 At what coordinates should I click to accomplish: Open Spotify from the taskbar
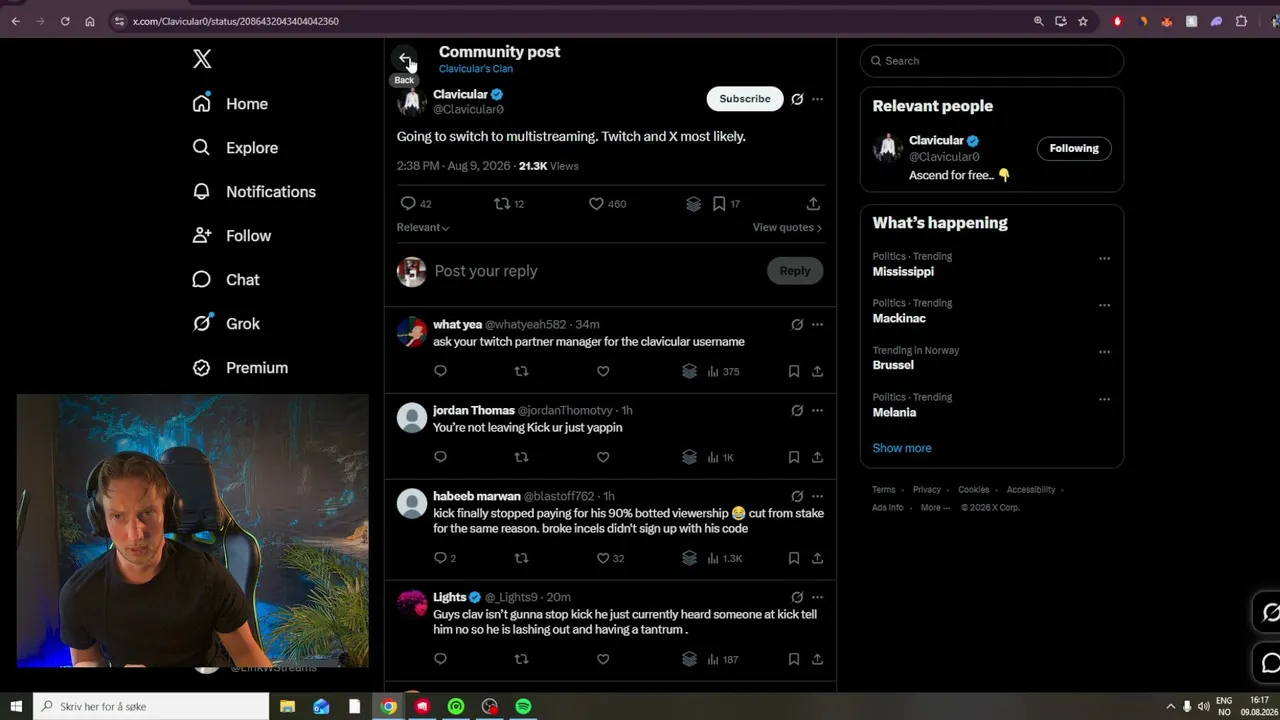(523, 706)
